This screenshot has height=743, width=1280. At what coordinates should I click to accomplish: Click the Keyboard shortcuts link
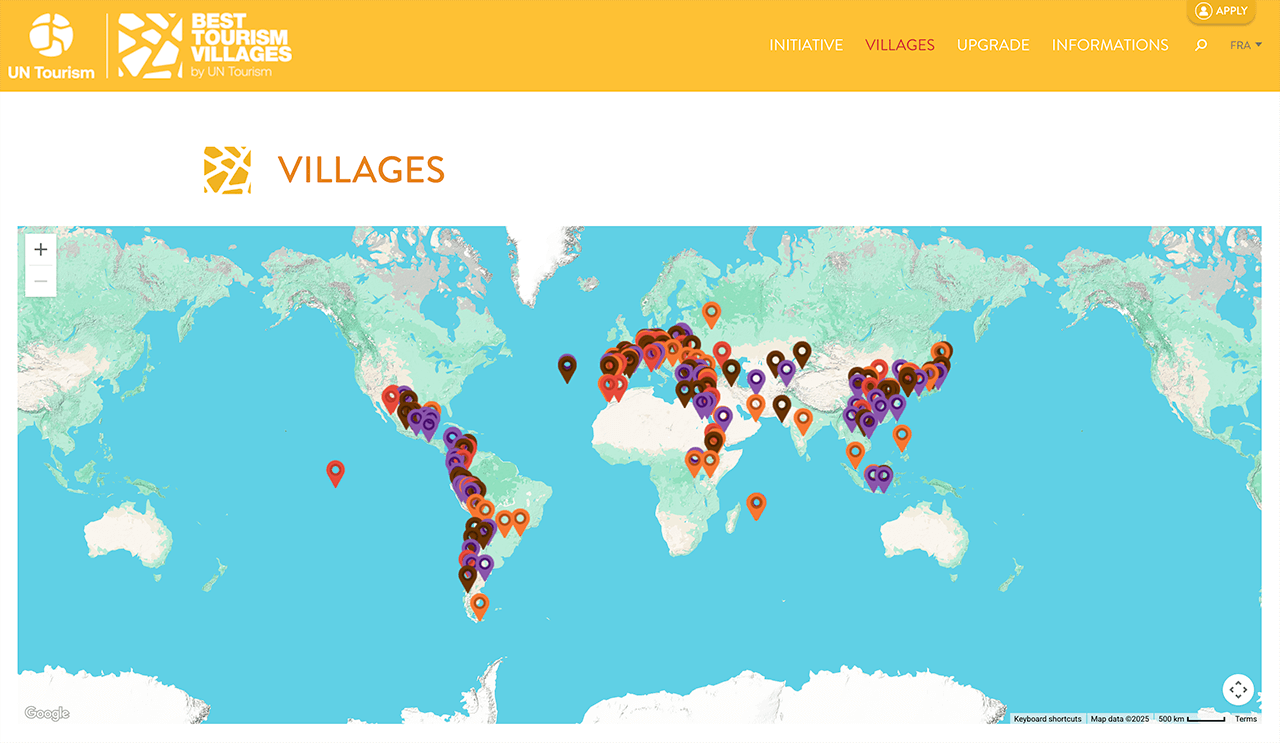tap(1046, 719)
